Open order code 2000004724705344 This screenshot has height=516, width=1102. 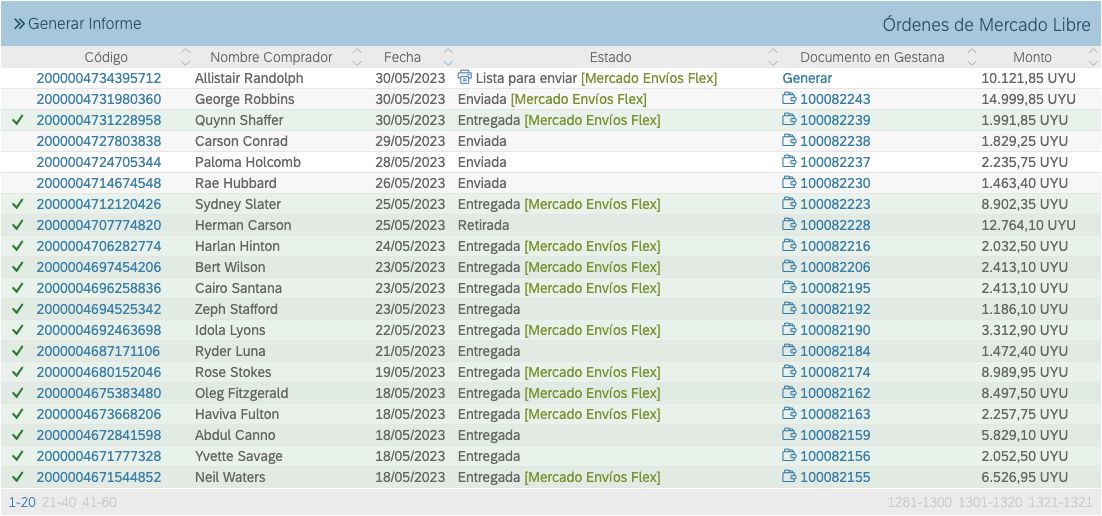(98, 162)
